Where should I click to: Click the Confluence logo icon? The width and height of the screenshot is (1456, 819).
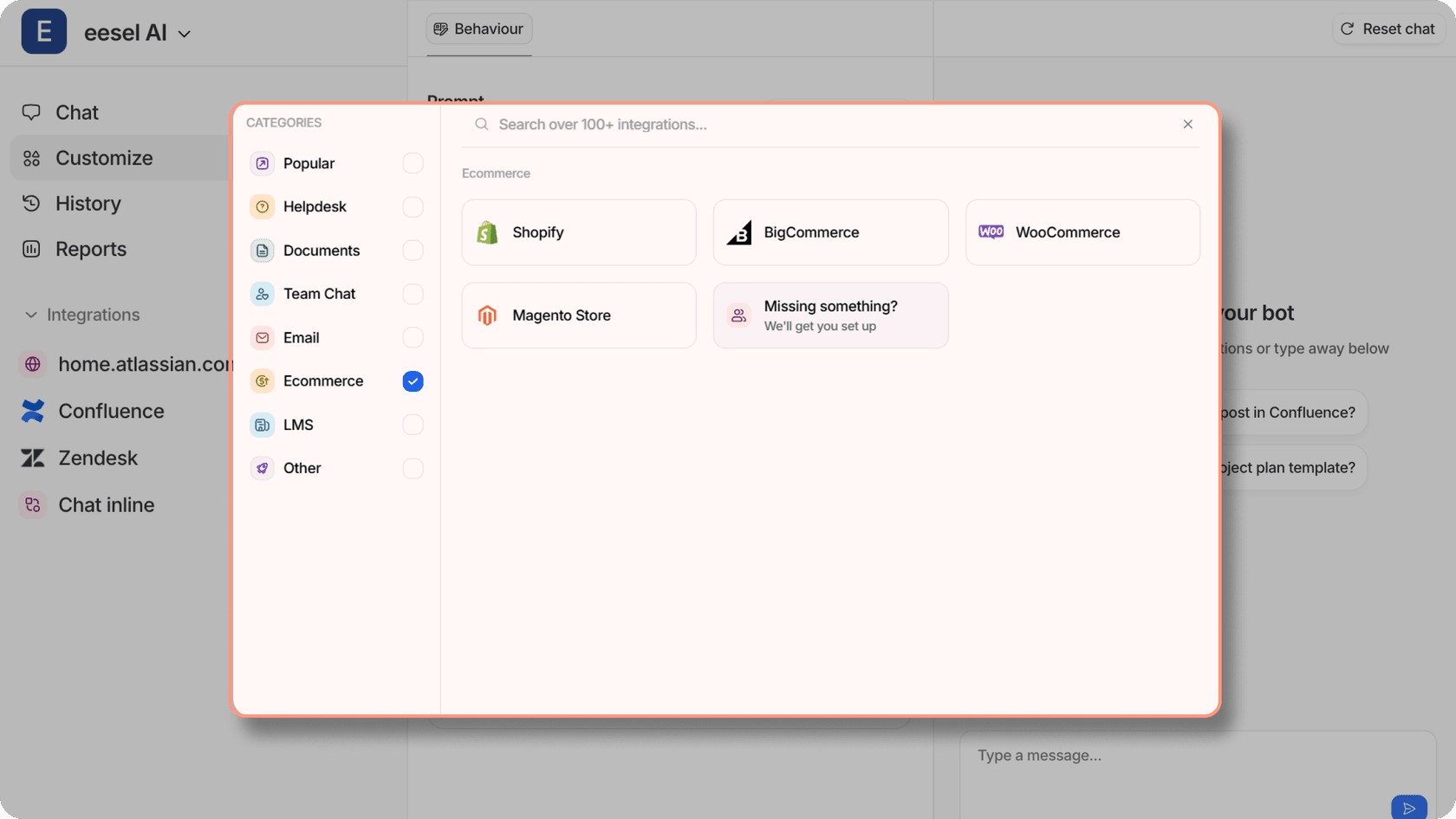tap(33, 411)
